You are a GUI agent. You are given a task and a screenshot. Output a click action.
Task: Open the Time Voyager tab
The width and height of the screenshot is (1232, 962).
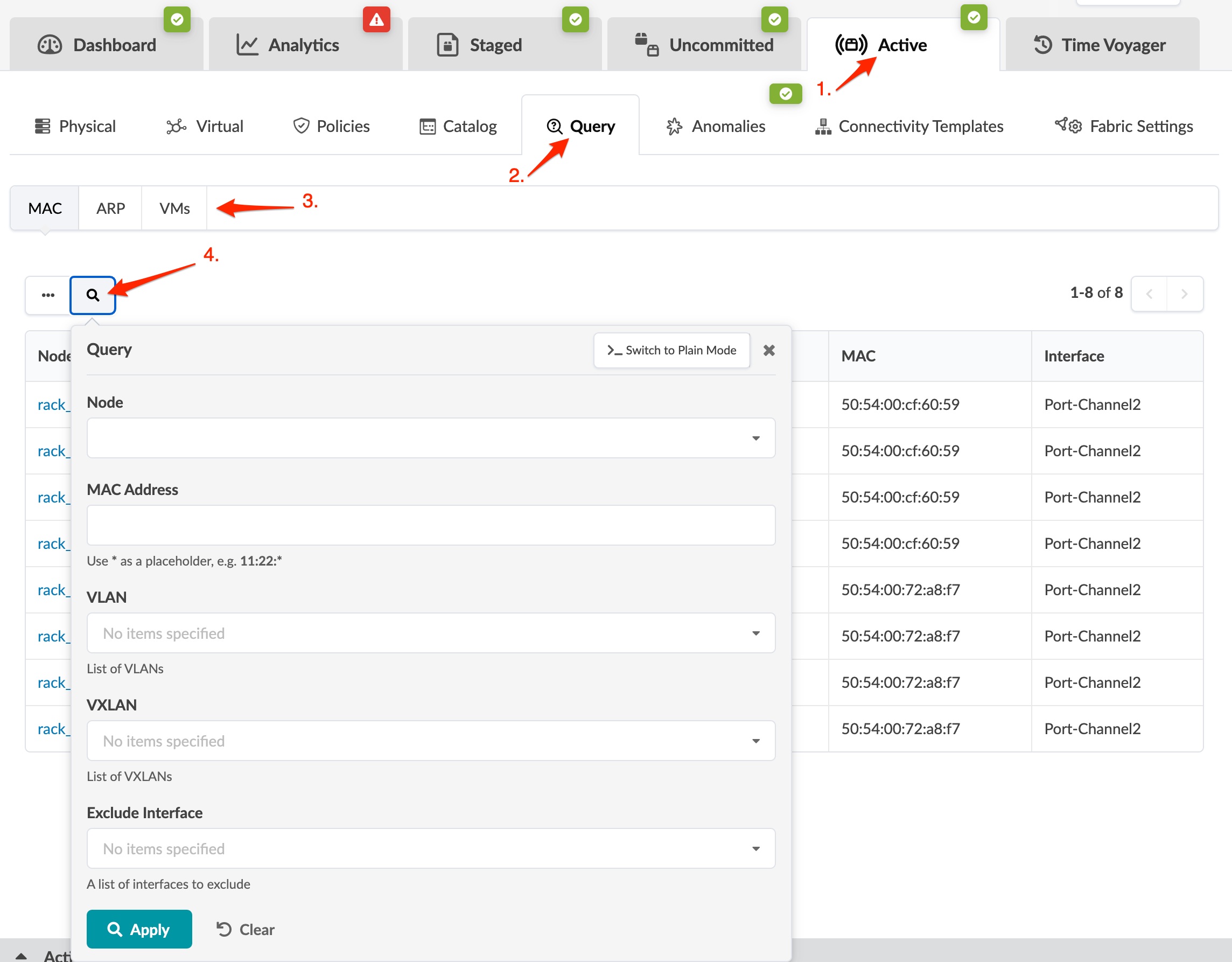coord(1101,45)
